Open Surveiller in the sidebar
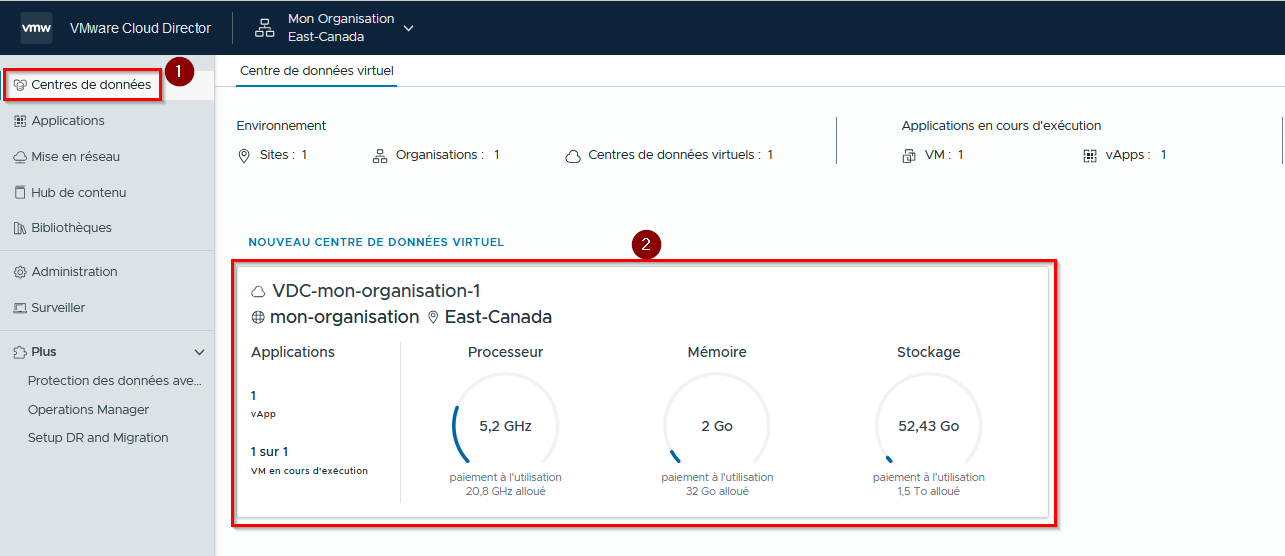The image size is (1285, 556). coord(58,308)
